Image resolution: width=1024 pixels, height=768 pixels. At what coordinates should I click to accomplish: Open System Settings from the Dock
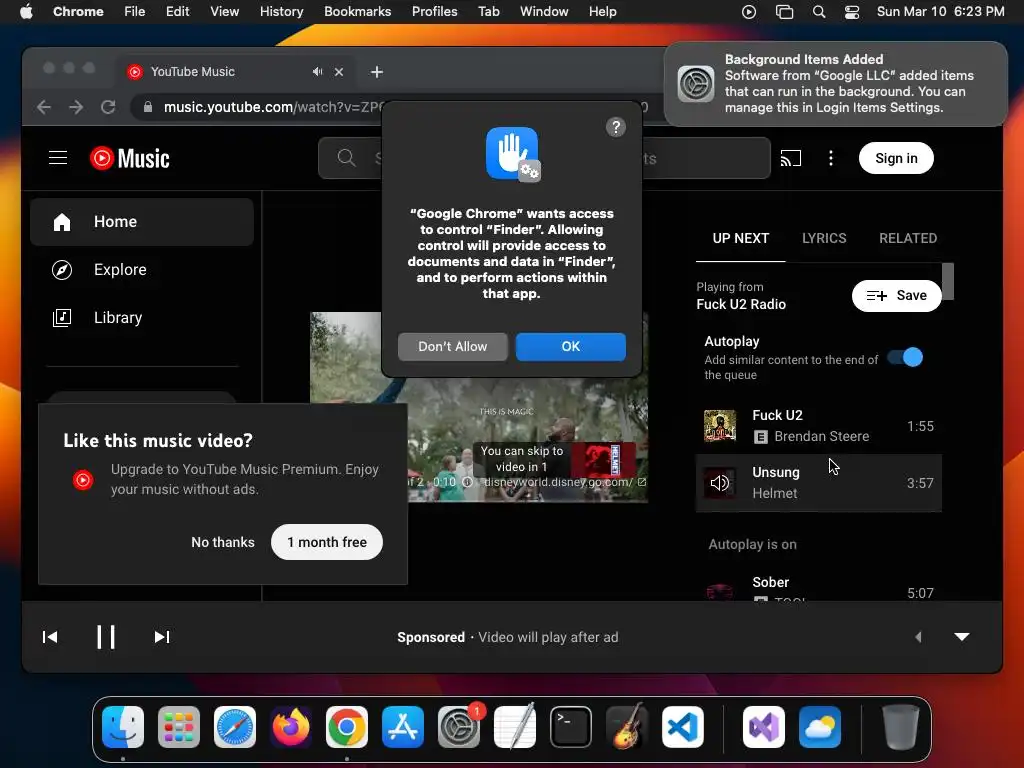(x=458, y=727)
